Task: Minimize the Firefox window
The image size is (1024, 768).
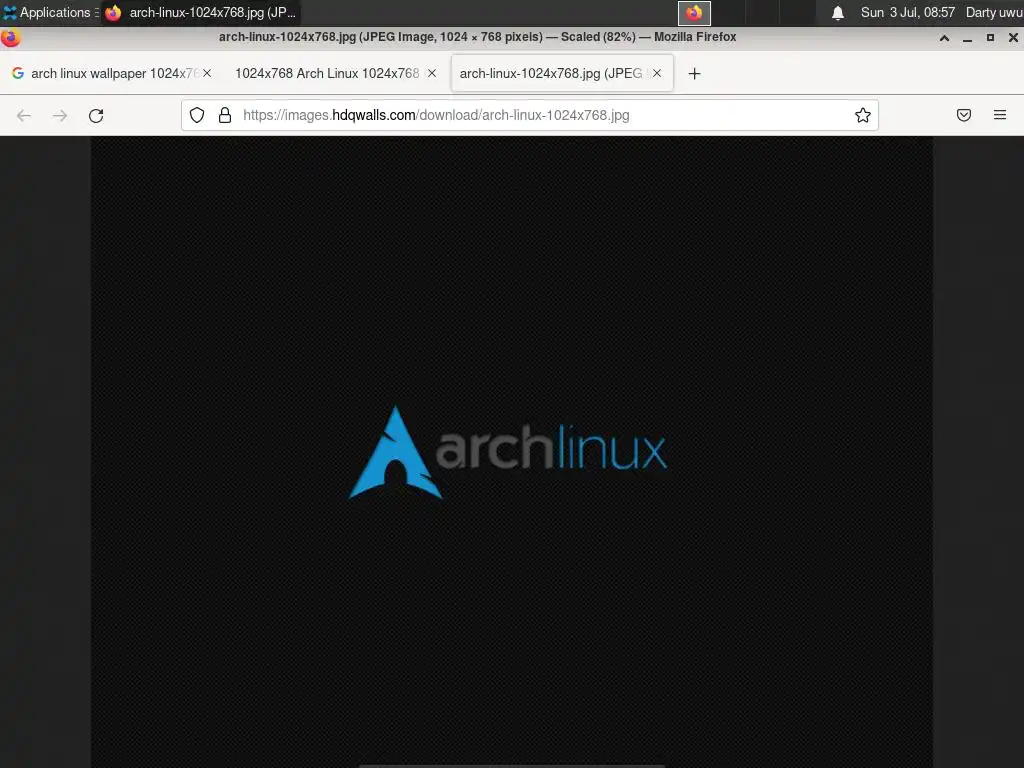Action: pos(967,38)
